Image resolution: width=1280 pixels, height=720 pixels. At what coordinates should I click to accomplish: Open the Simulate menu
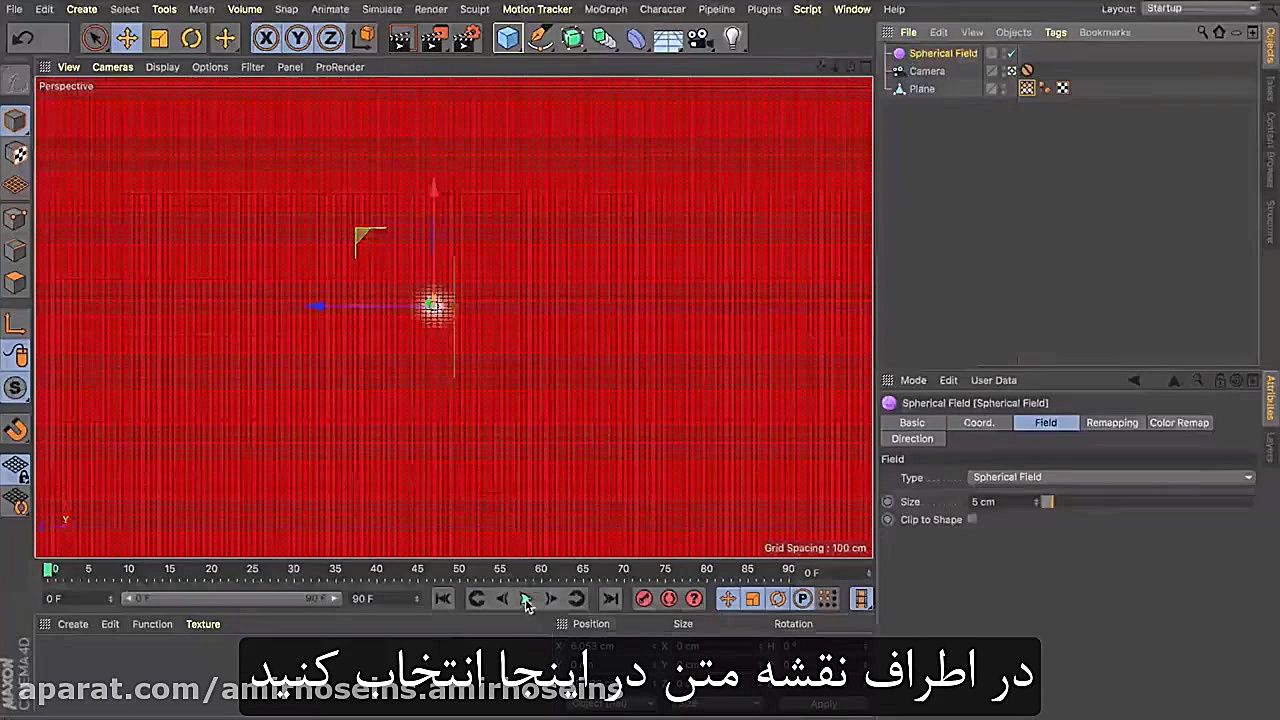tap(381, 9)
